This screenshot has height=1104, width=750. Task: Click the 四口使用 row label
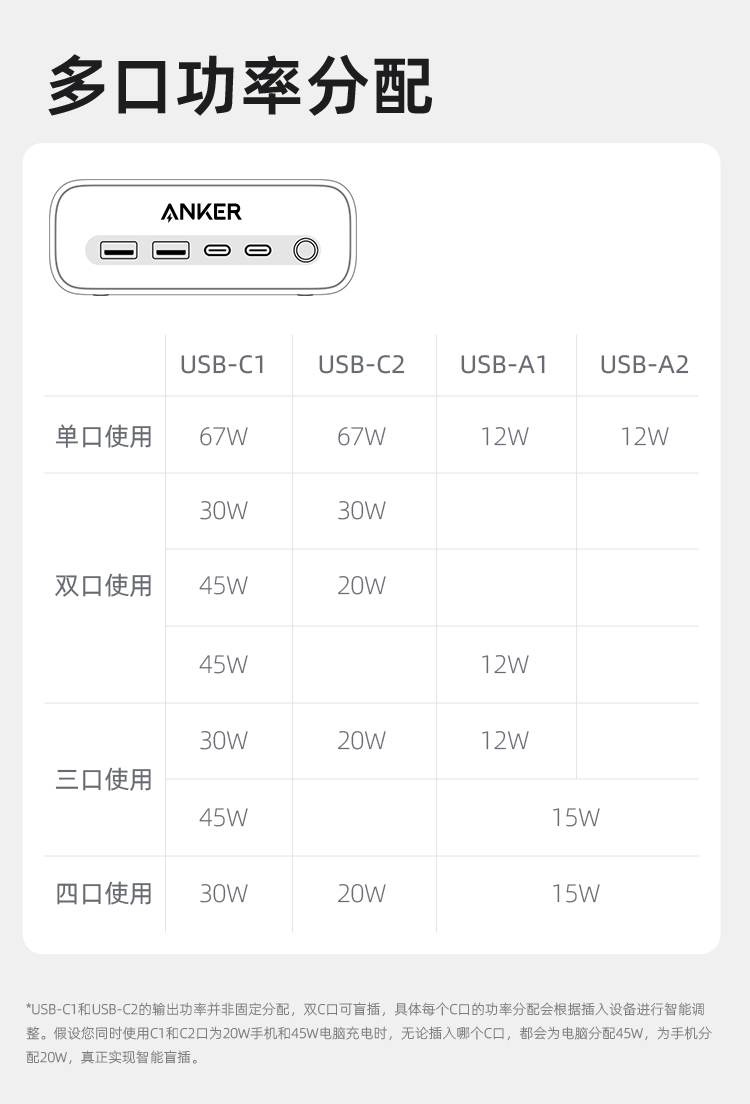tap(104, 893)
